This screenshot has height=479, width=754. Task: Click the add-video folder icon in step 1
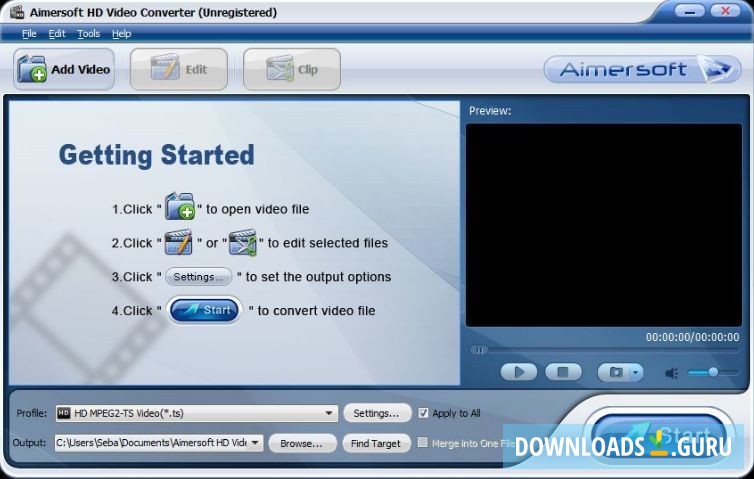180,206
